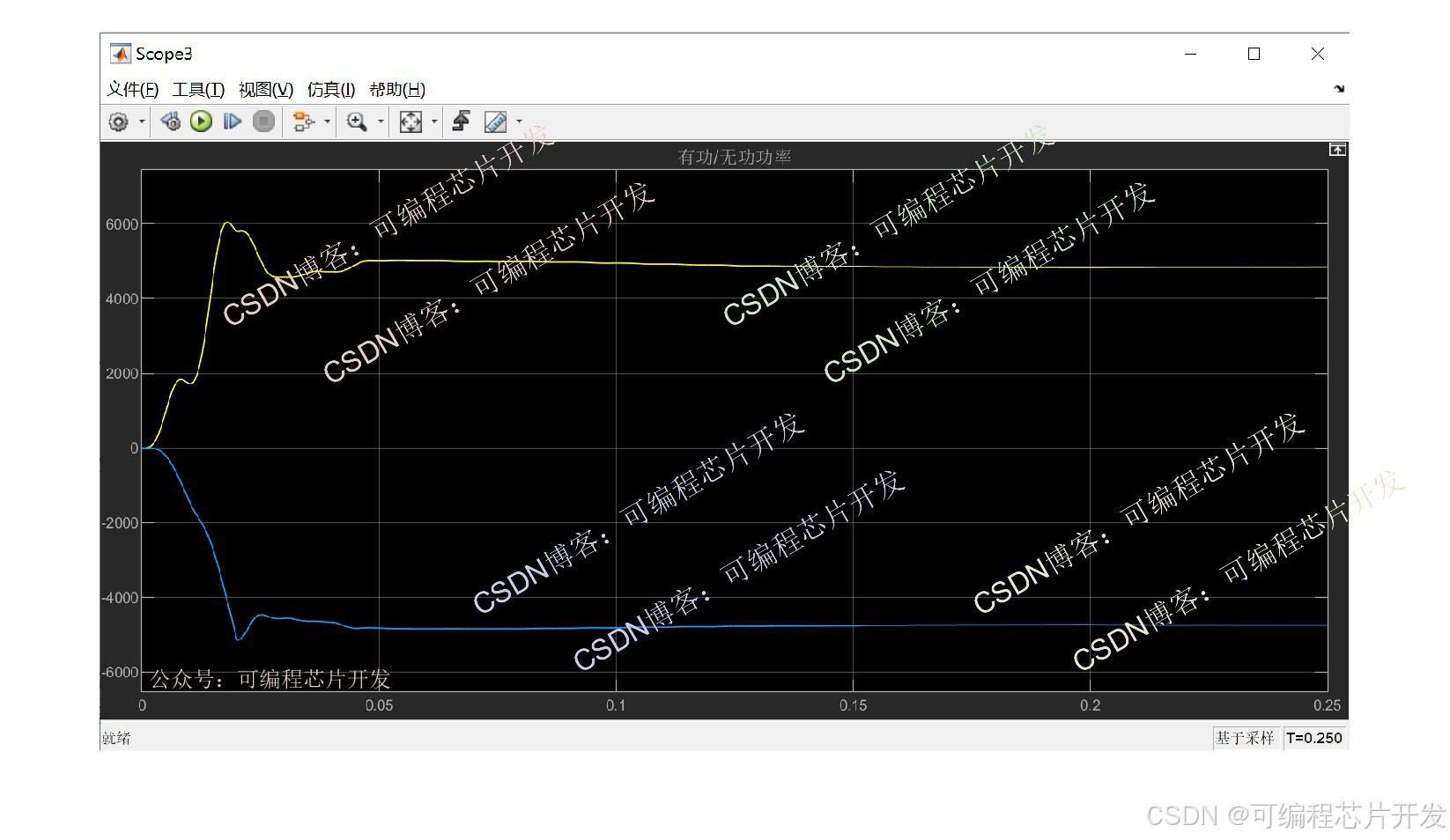Maximize the Scope3 window
The height and width of the screenshot is (840, 1450).
[x=1254, y=54]
